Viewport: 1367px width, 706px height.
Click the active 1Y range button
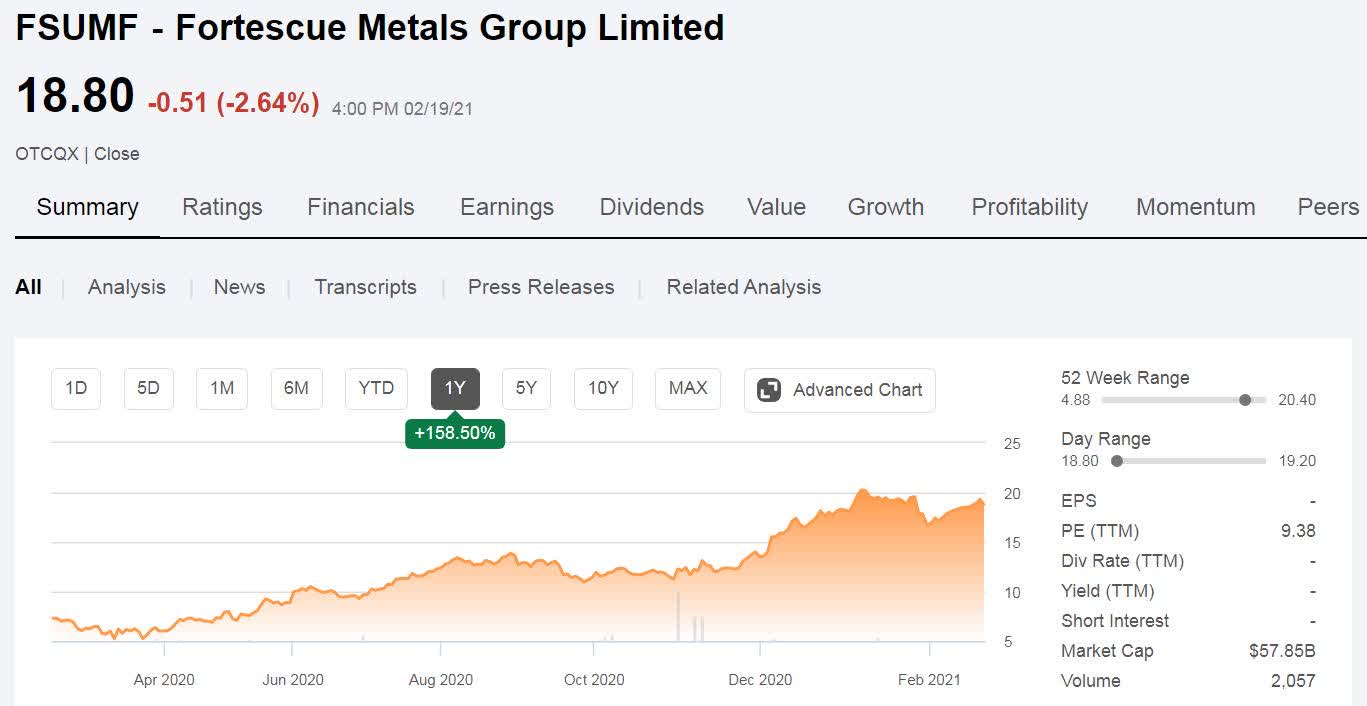click(x=455, y=389)
